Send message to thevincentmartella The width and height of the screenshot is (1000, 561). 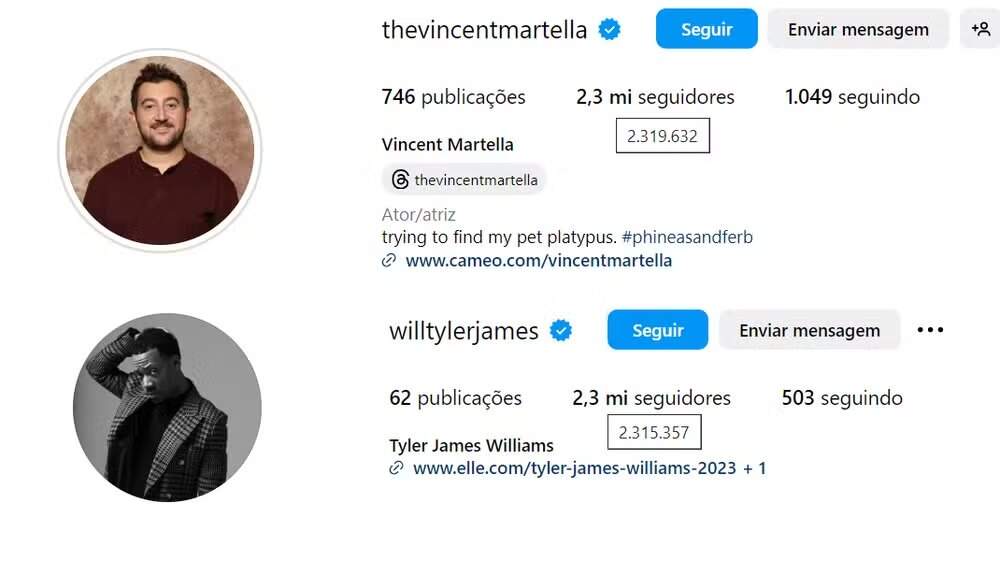point(858,29)
